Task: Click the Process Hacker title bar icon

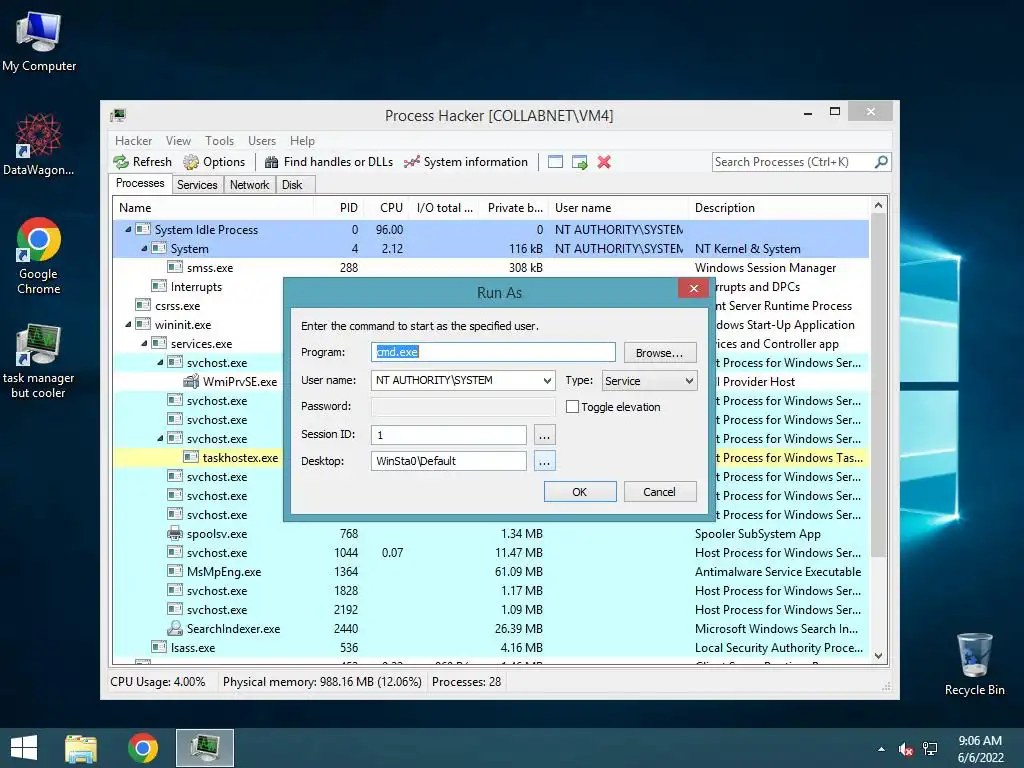Action: point(118,116)
